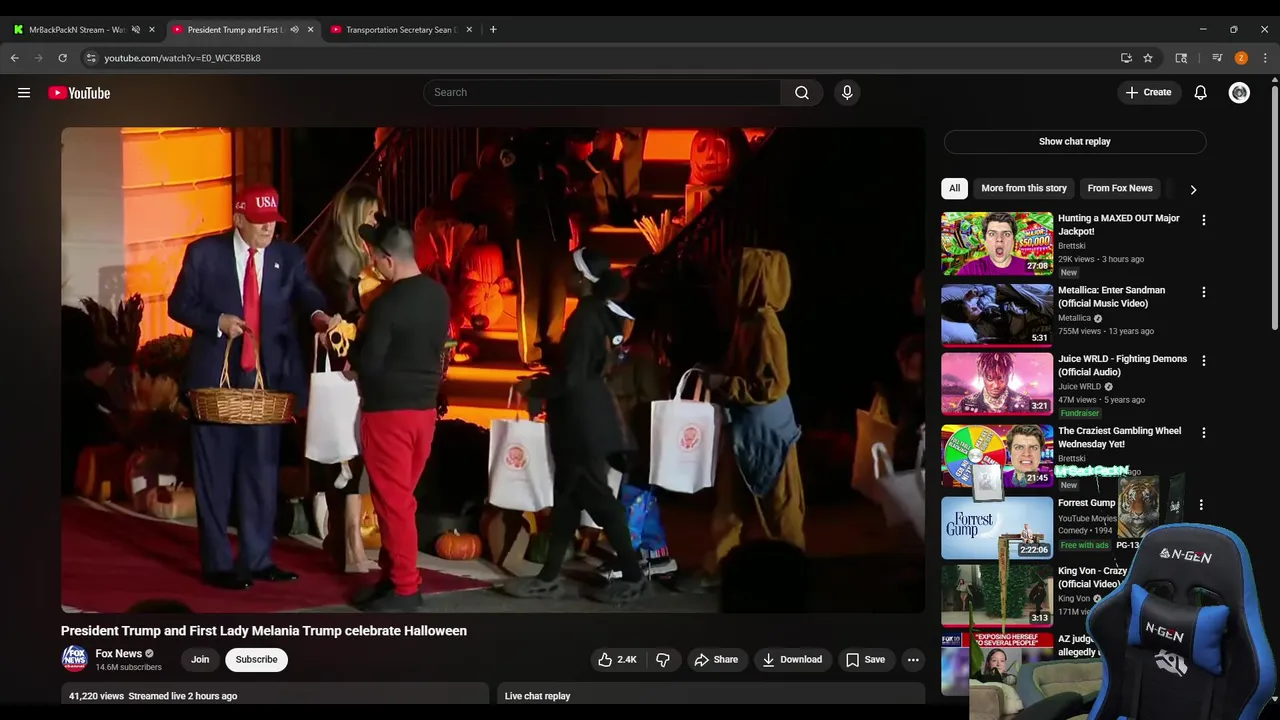1280x720 pixels.
Task: Click the Create button
Action: point(1148,93)
